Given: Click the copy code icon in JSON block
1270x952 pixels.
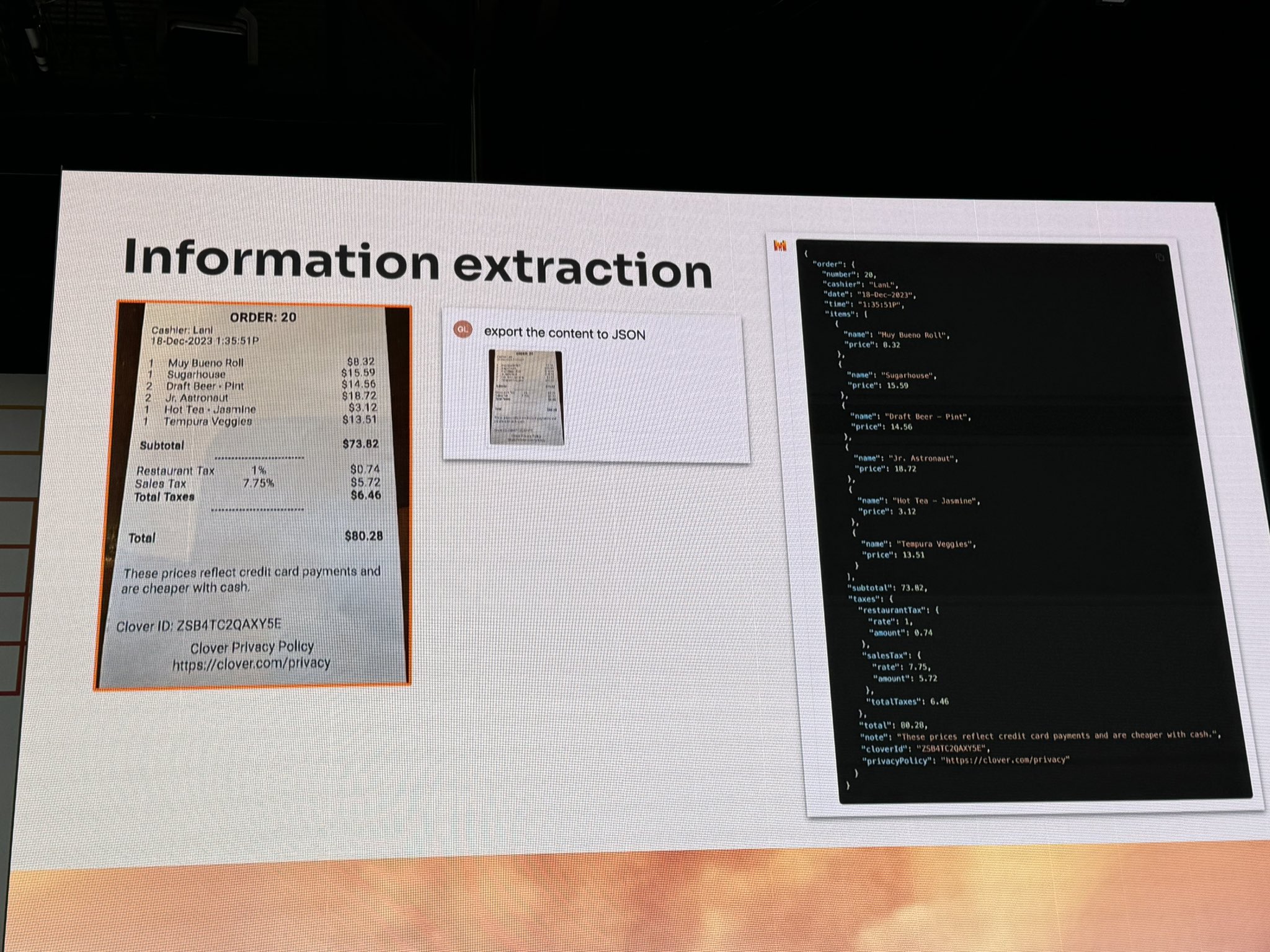Looking at the screenshot, I should click(x=1160, y=258).
